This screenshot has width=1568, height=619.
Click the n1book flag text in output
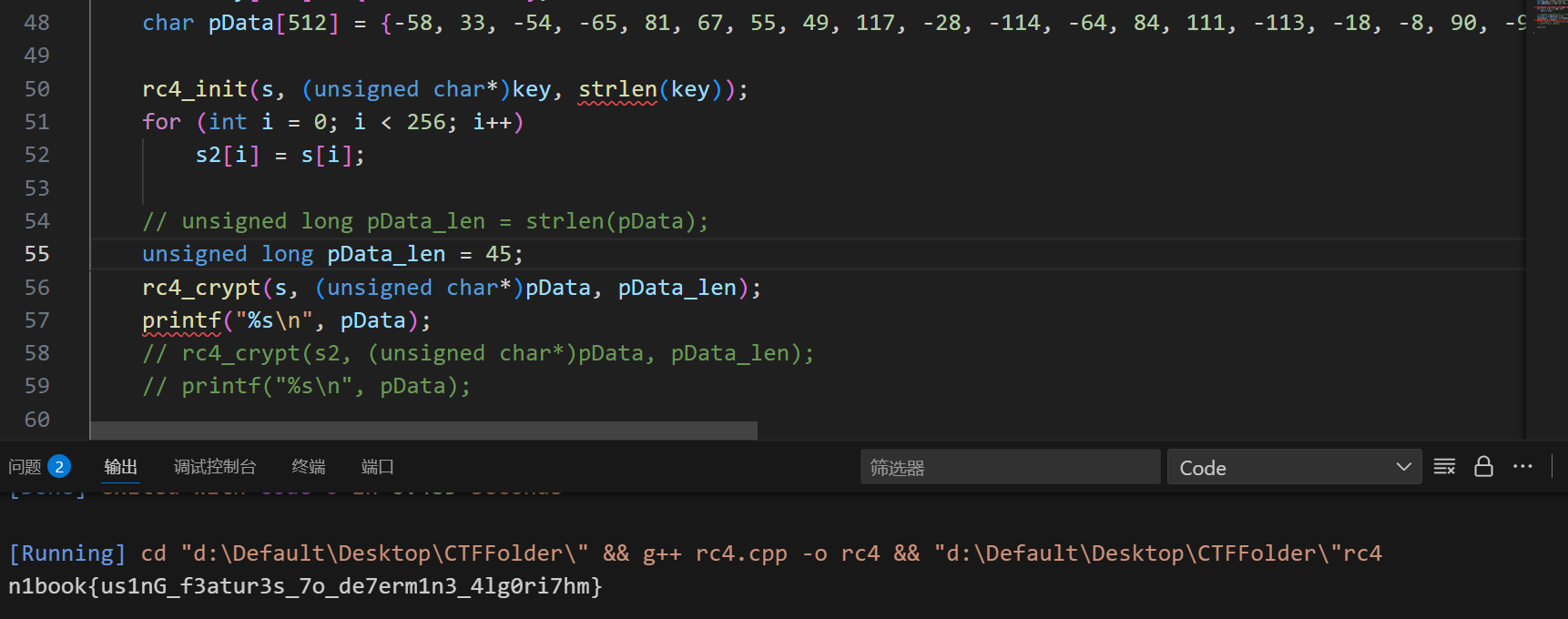(x=305, y=586)
